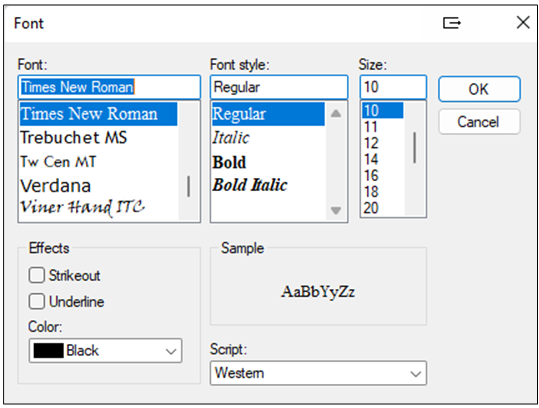
Task: Open the Color dropdown showing Black
Action: click(105, 351)
